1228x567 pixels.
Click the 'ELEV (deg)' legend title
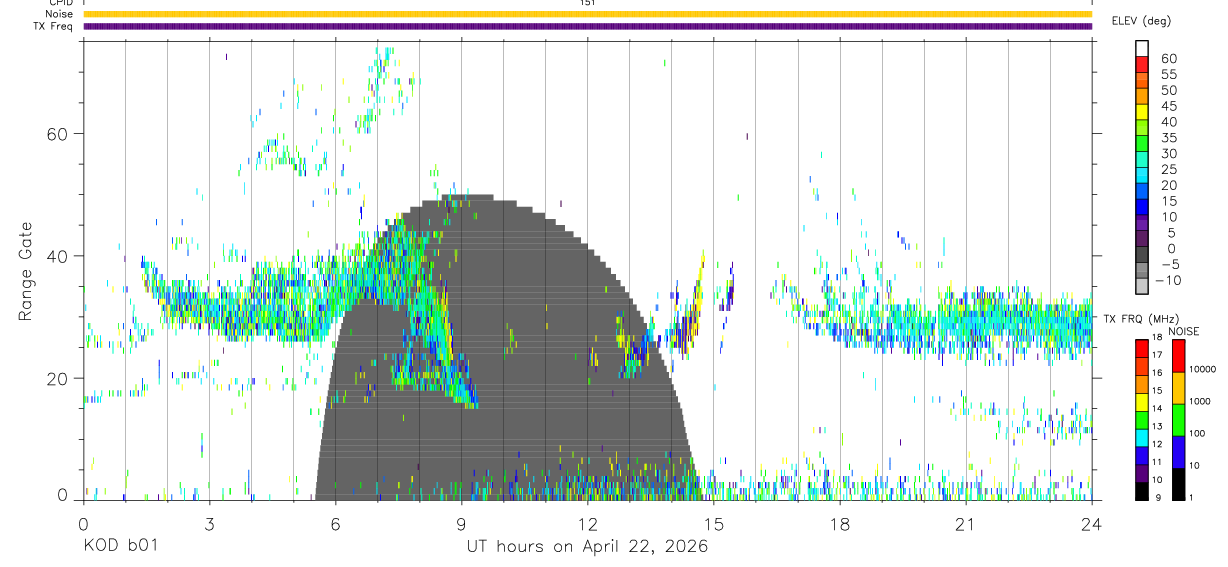click(1141, 20)
